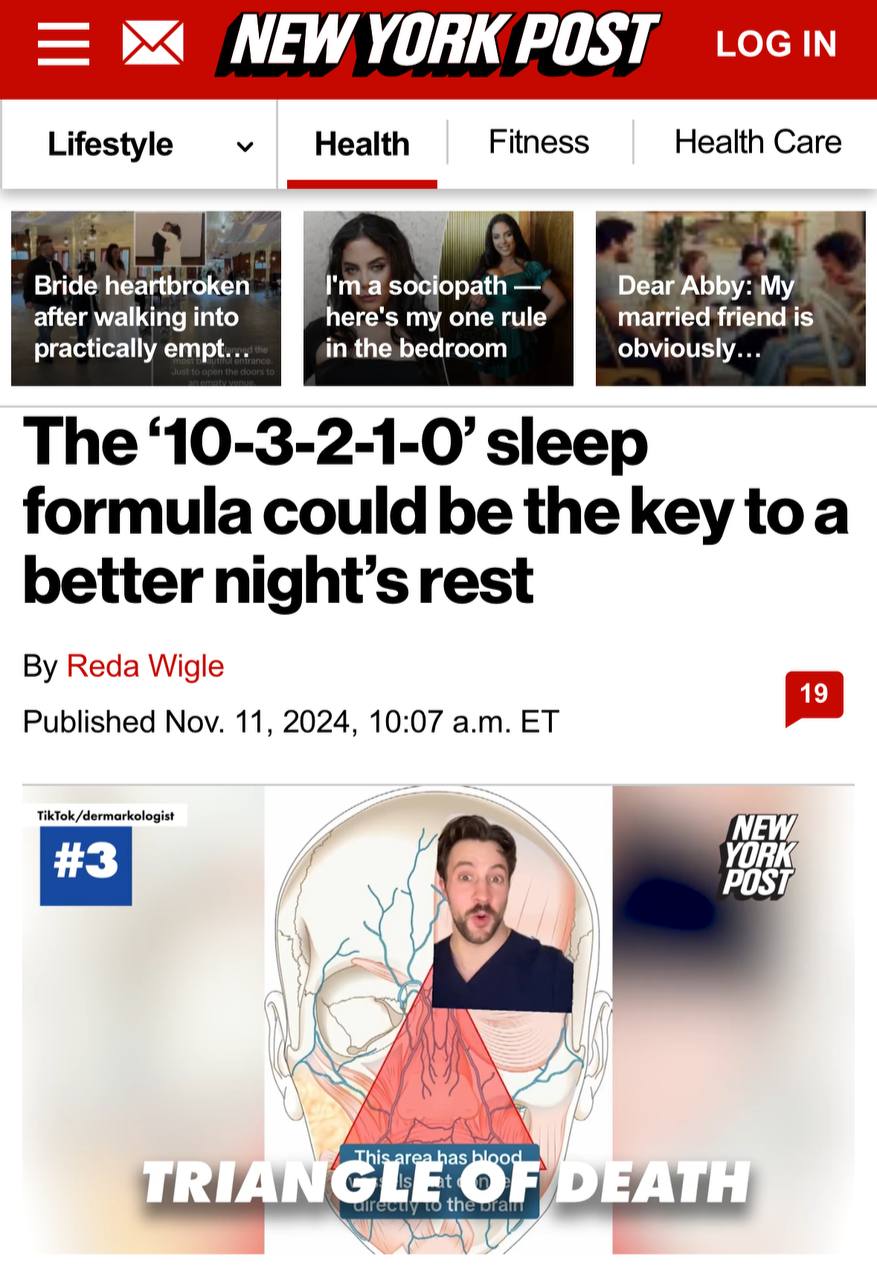The height and width of the screenshot is (1280, 877).
Task: Click the chevron next to Lifestyle
Action: (244, 147)
